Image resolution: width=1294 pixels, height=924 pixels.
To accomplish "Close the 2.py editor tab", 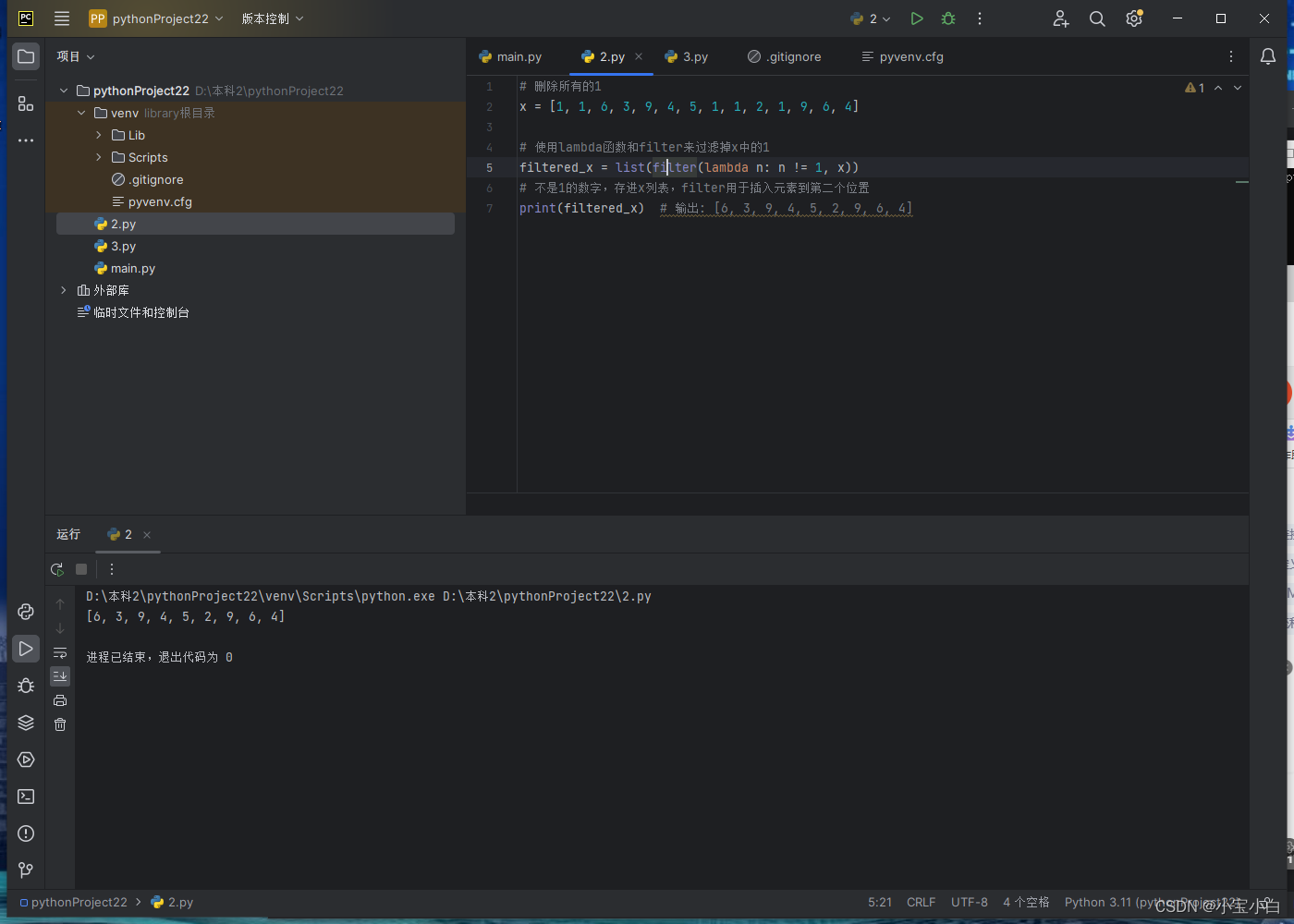I will [x=639, y=56].
